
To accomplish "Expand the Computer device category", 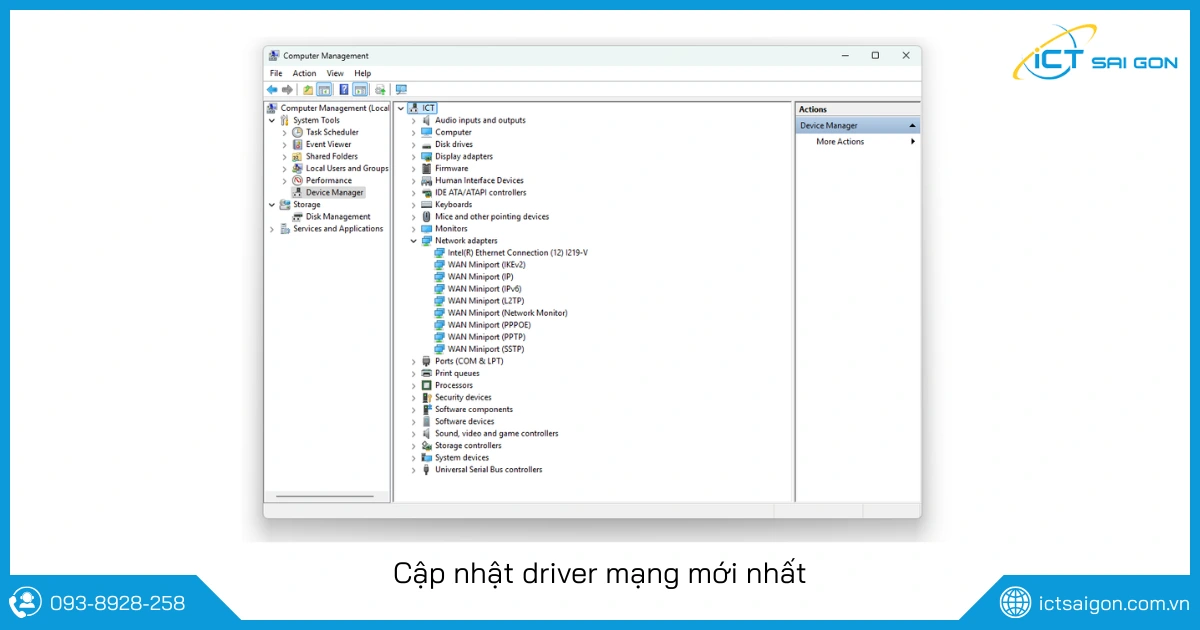I will tap(413, 132).
